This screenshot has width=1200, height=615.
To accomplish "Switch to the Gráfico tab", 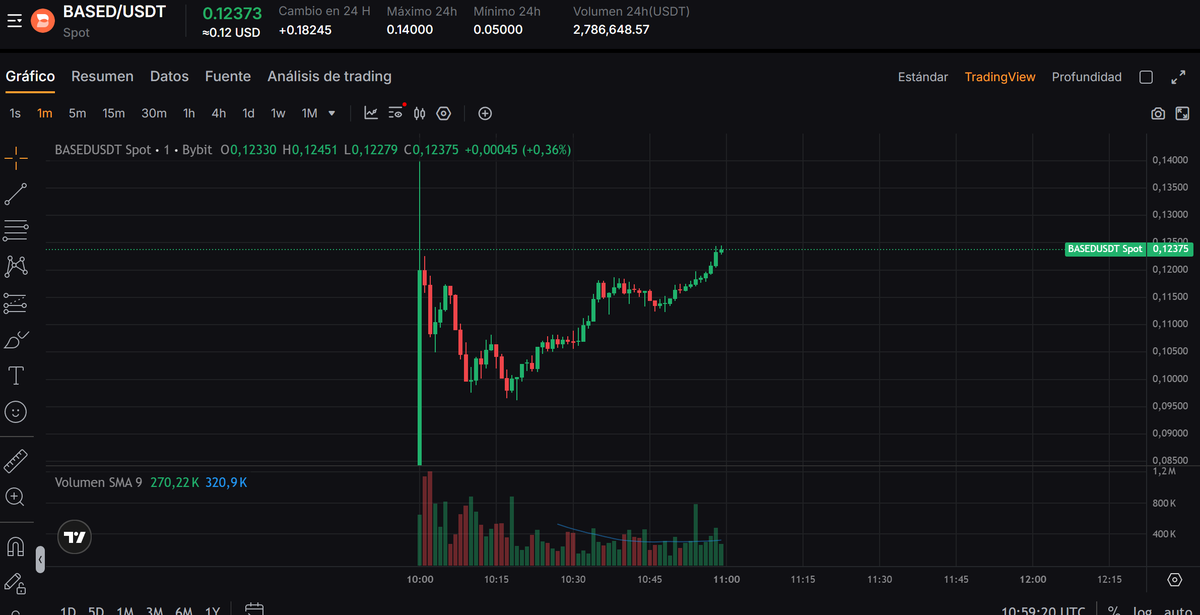I will (x=30, y=76).
